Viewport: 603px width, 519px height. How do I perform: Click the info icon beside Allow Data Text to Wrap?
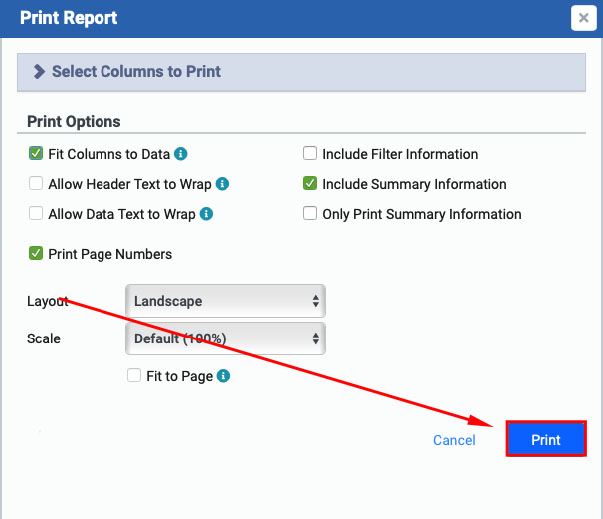coord(206,214)
